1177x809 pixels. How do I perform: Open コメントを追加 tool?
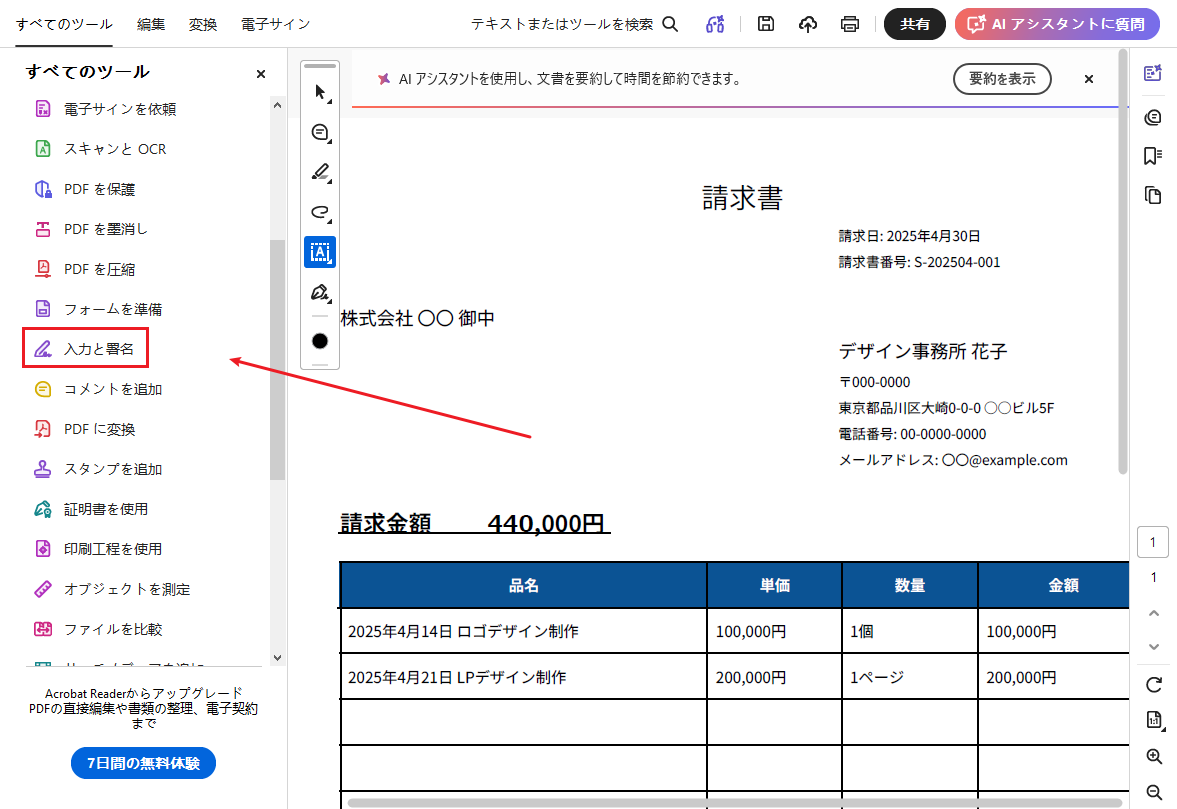point(98,389)
